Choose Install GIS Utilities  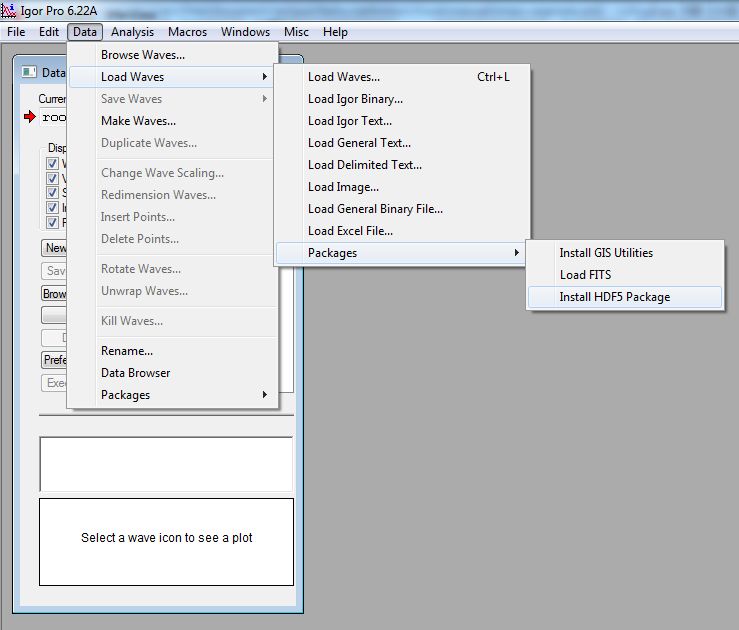tap(606, 253)
